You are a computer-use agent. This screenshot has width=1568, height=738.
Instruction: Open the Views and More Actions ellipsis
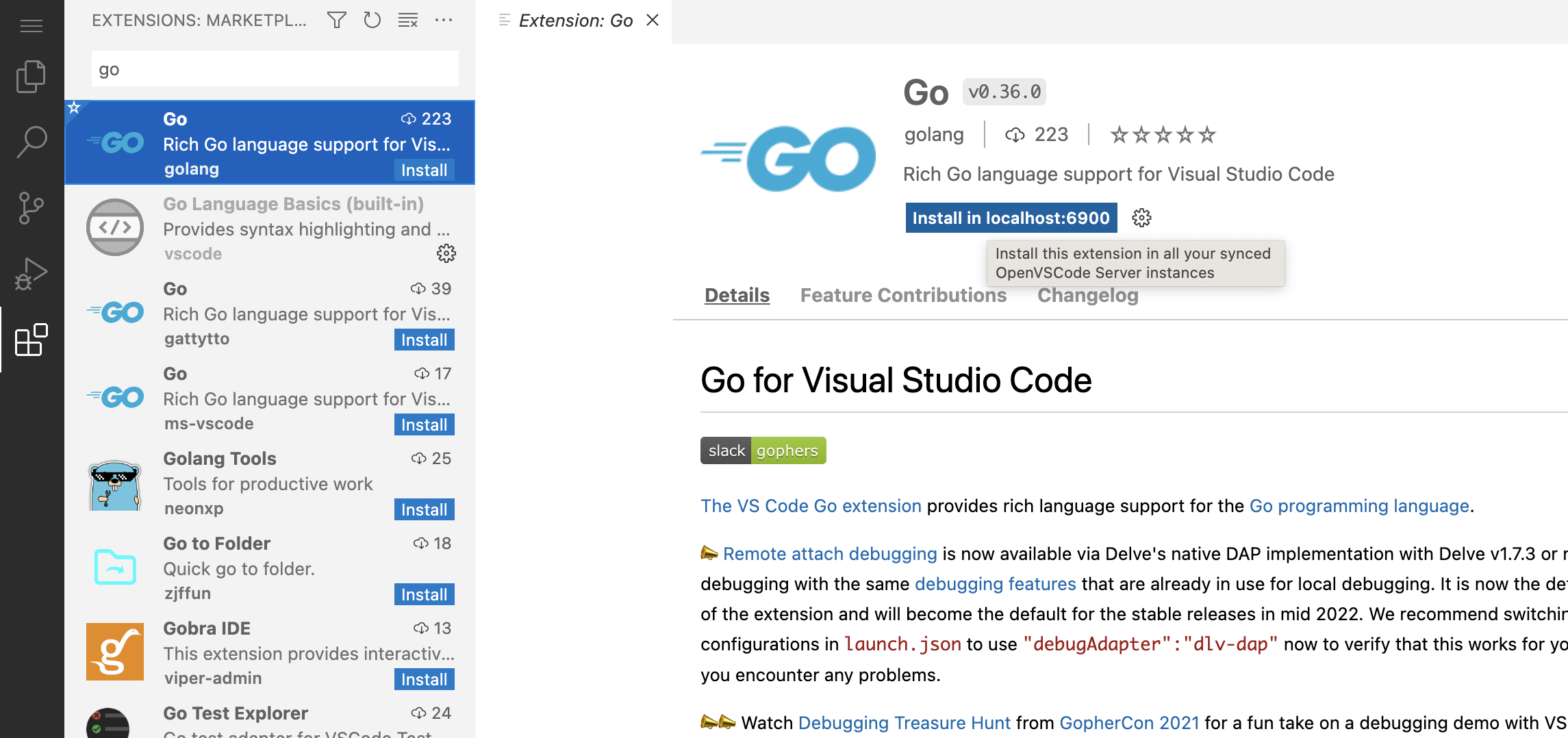coord(444,21)
